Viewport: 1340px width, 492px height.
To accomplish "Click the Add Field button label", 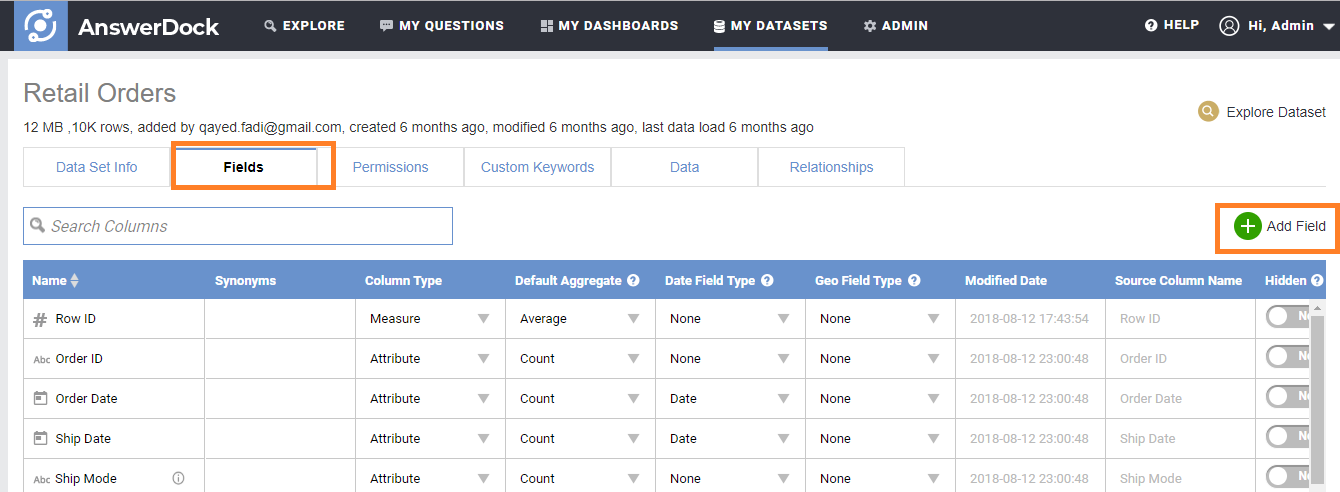I will (1296, 227).
